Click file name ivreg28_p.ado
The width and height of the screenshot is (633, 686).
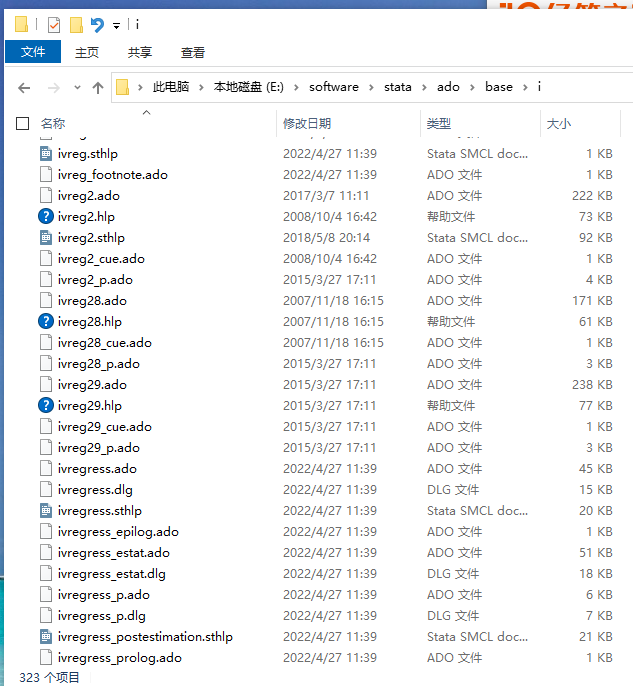click(x=98, y=364)
